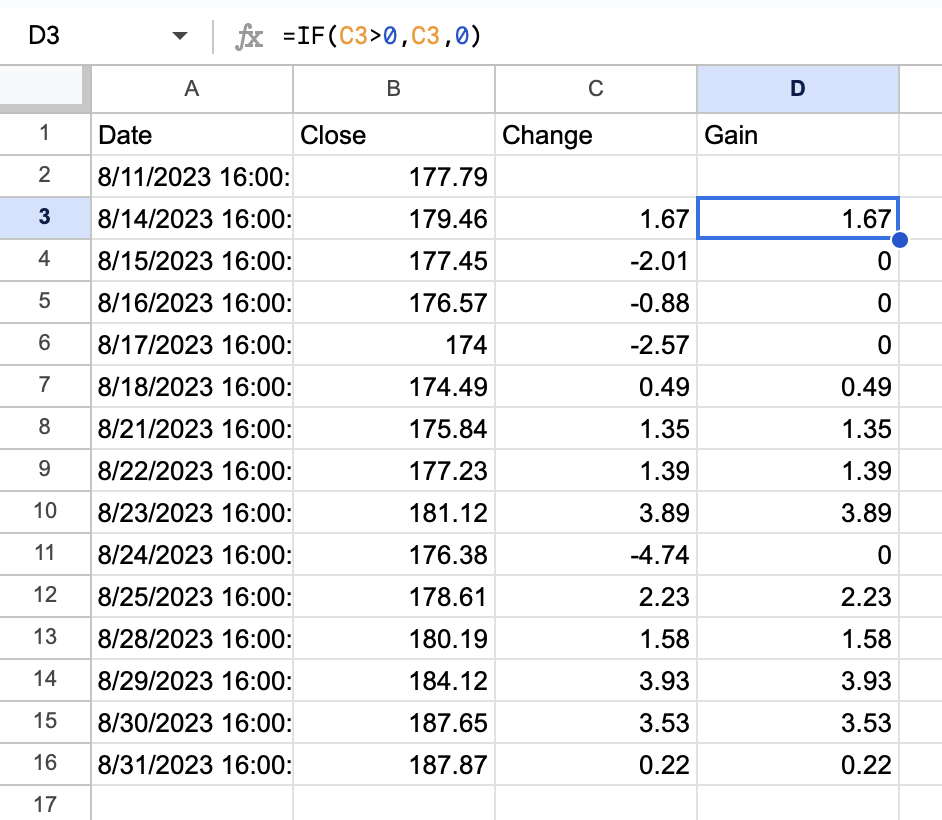Select Close cell showing 174.49
The width and height of the screenshot is (942, 820).
click(x=394, y=386)
